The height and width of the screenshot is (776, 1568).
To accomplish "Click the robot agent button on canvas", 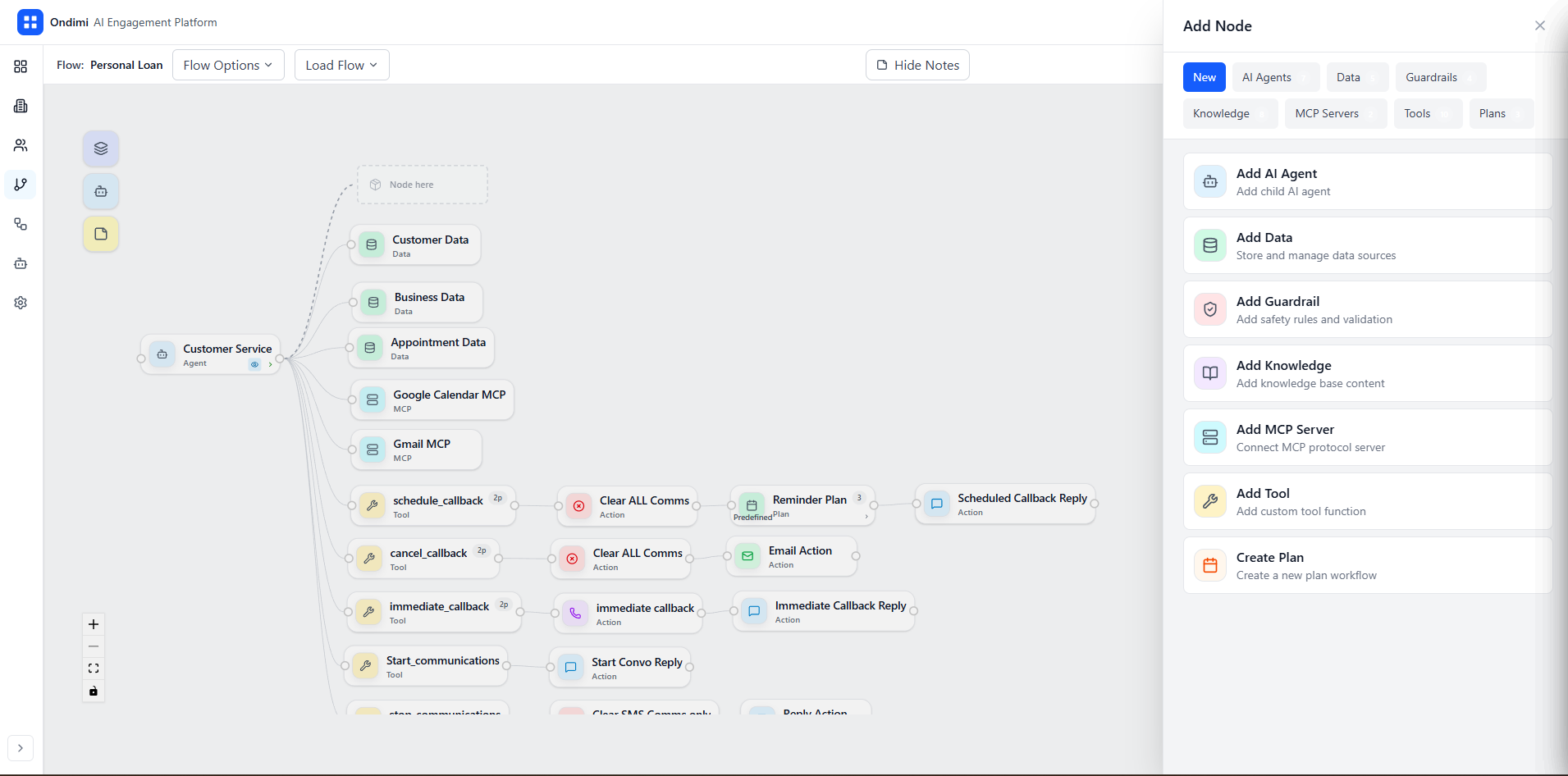I will [x=101, y=191].
